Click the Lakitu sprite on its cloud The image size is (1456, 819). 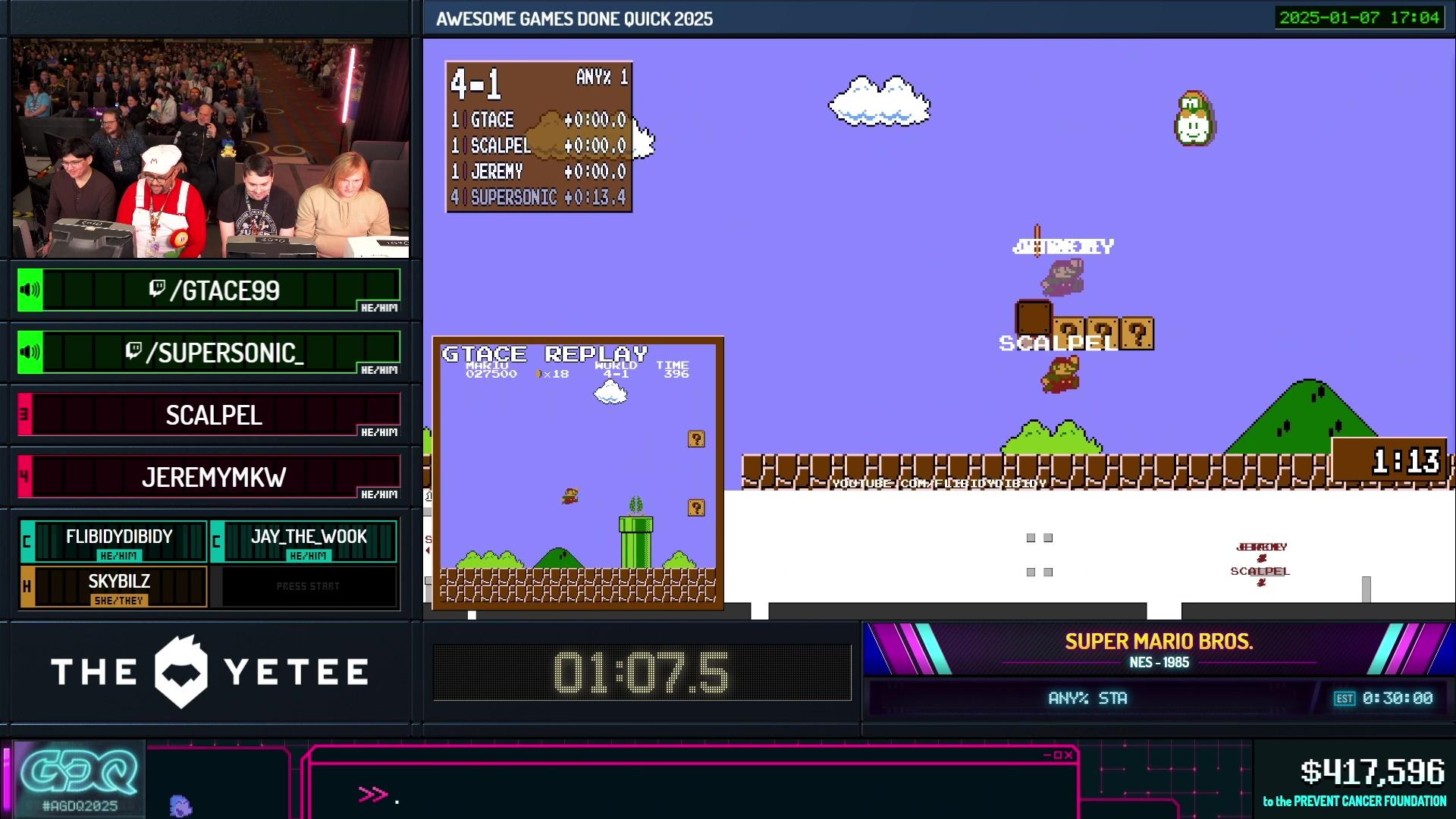pos(1194,119)
